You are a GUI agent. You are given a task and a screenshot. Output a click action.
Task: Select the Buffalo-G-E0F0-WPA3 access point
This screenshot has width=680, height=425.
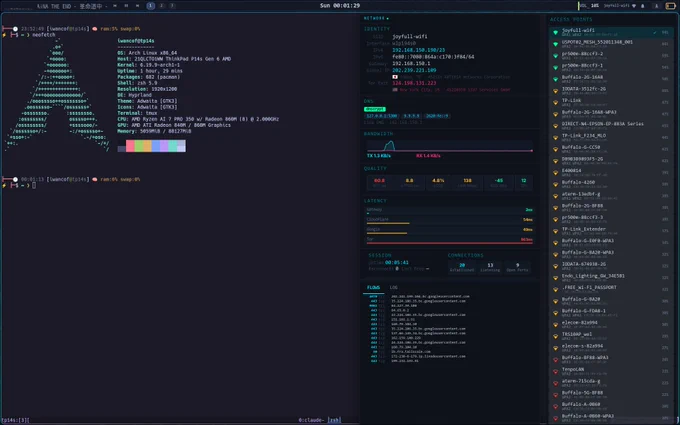(611, 242)
